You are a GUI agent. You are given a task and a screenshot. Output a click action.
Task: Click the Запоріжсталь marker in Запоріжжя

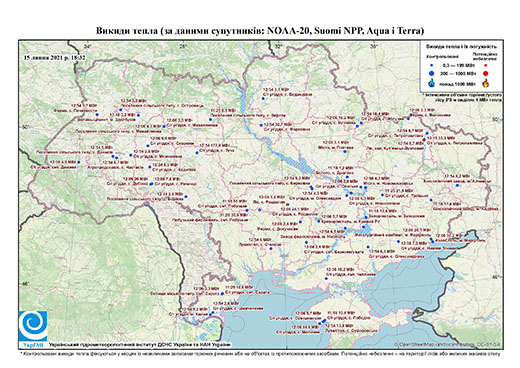point(366,217)
